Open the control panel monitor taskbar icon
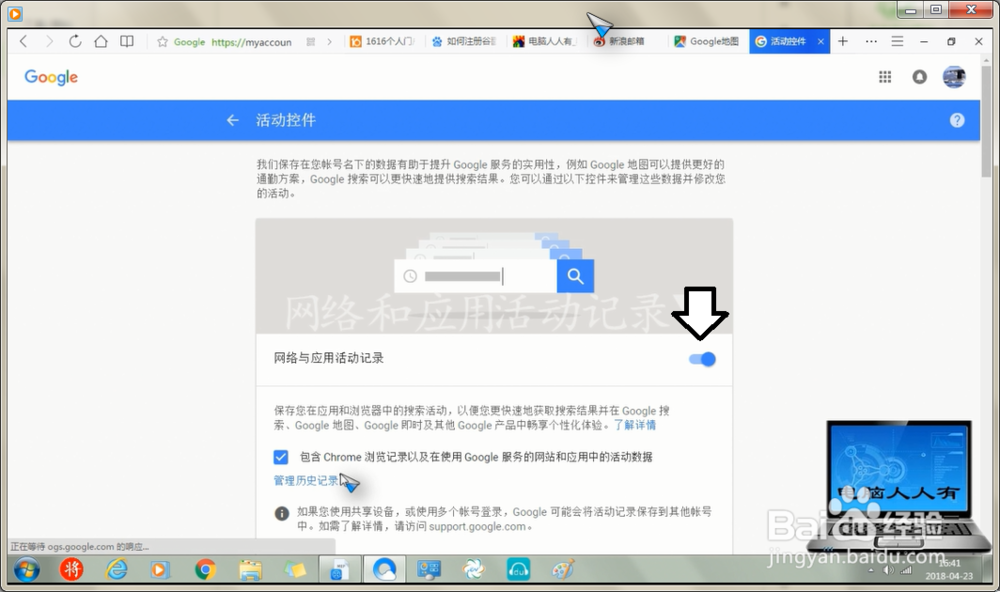 point(429,570)
